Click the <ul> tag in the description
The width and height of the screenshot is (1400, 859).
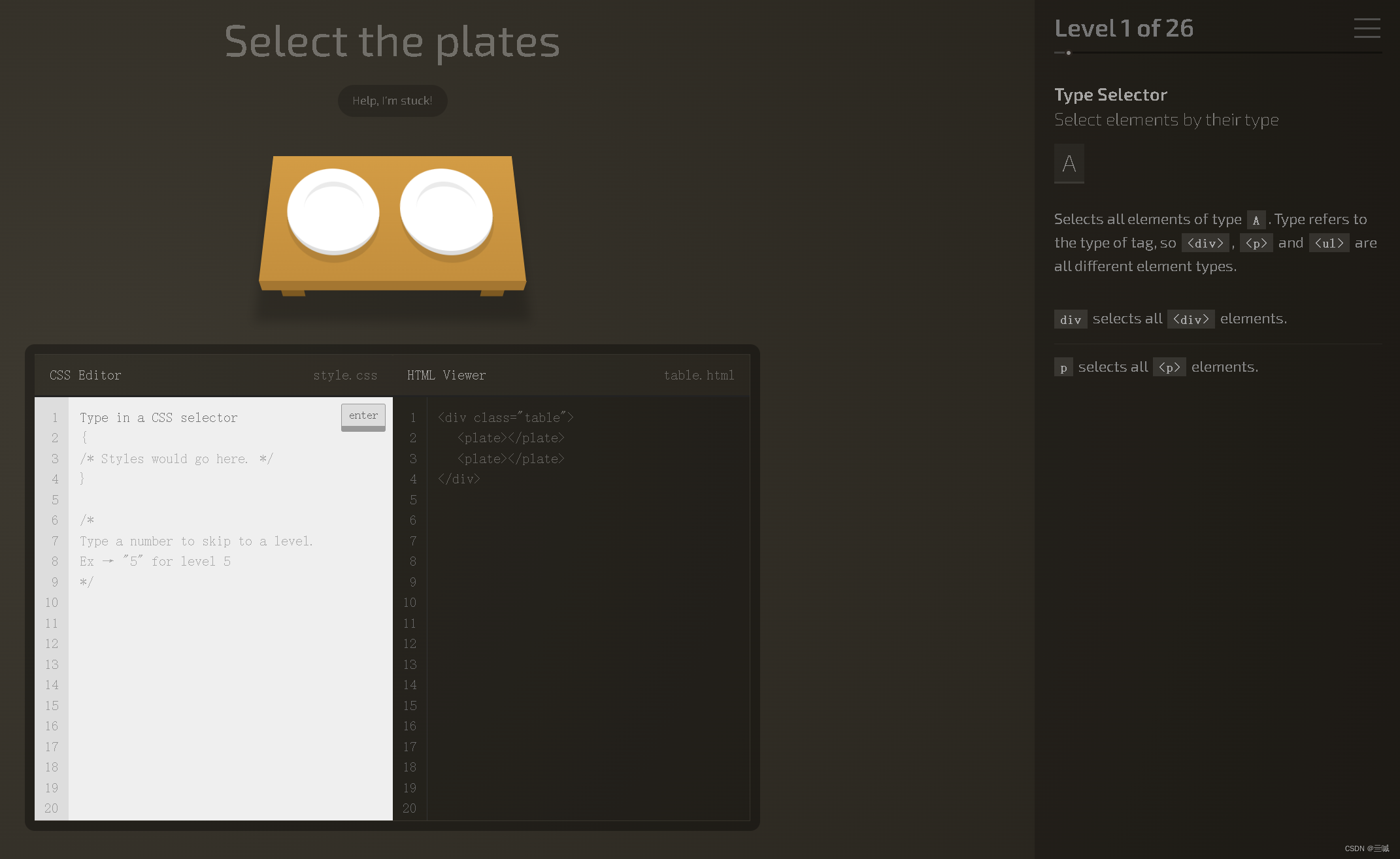[1329, 243]
